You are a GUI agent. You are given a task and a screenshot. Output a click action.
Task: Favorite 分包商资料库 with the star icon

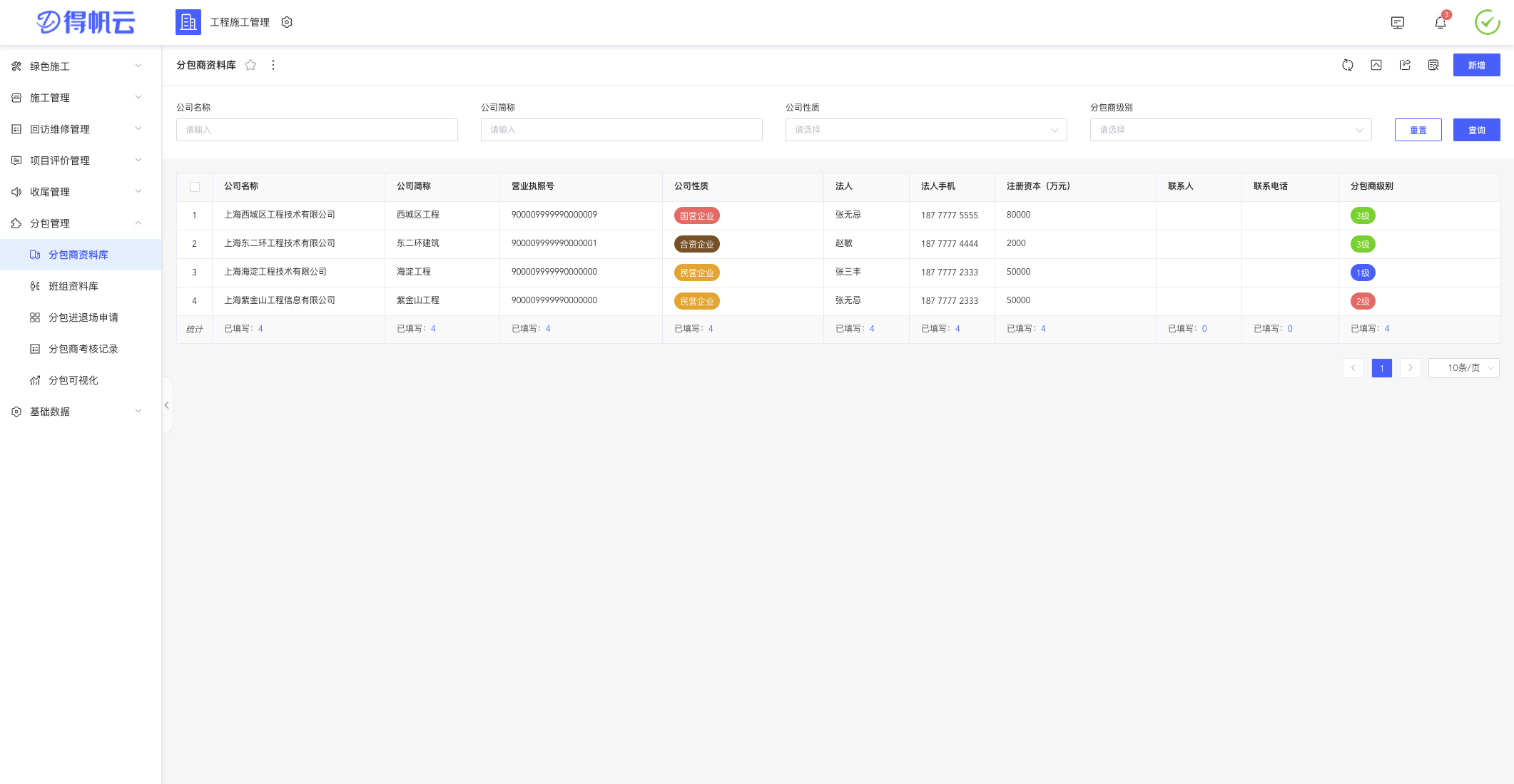tap(250, 65)
